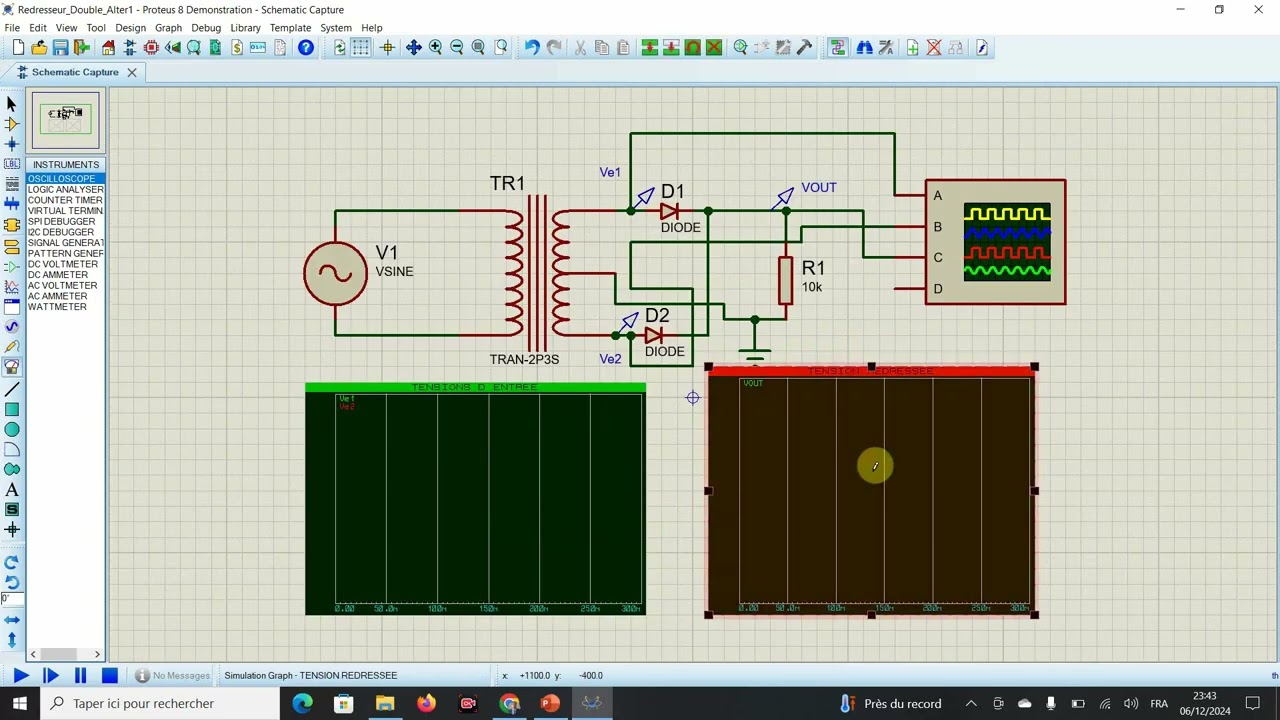
Task: Pause the running simulation
Action: pos(80,675)
